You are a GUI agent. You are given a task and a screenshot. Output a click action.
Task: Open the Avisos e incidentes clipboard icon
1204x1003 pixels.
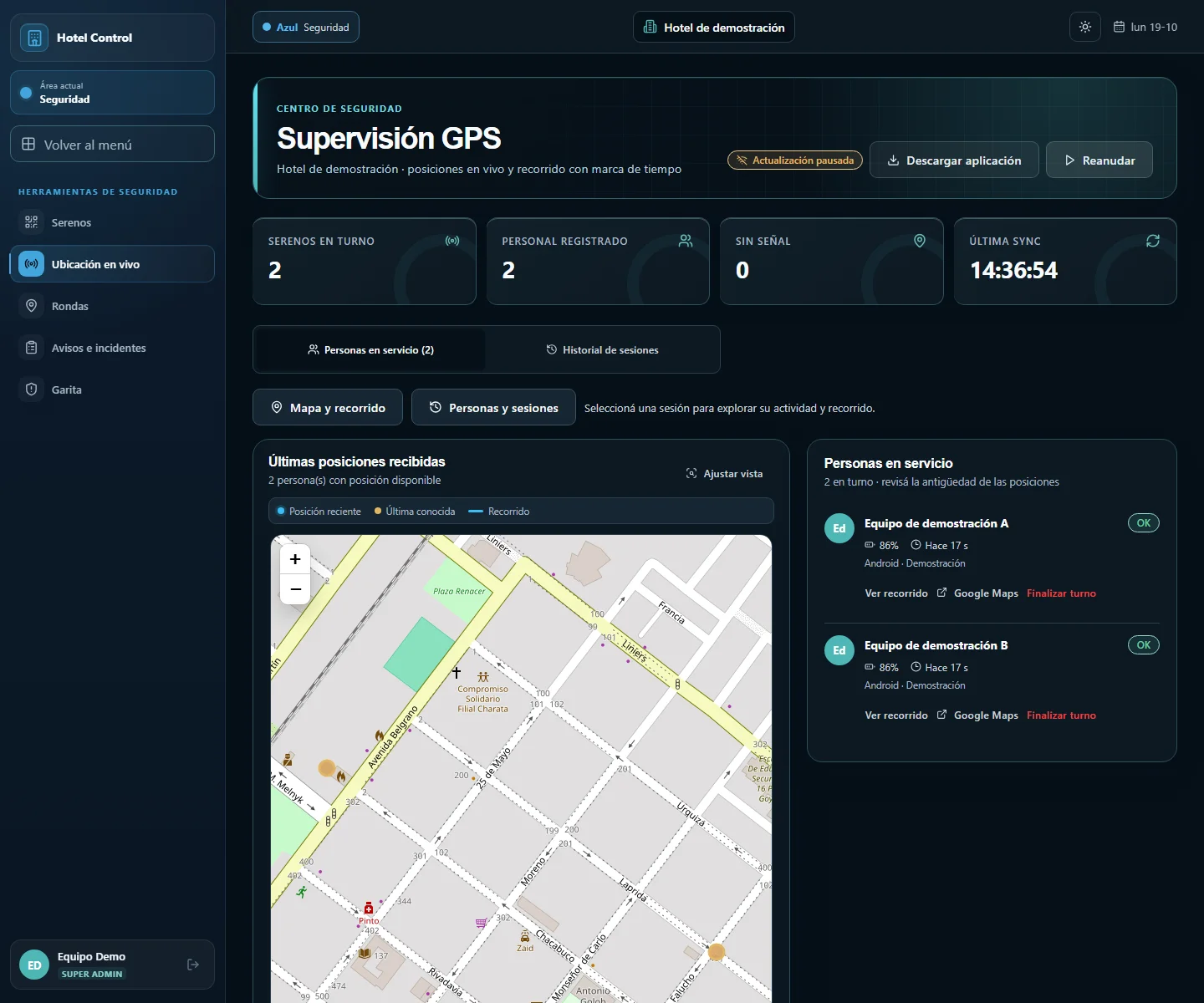(32, 348)
